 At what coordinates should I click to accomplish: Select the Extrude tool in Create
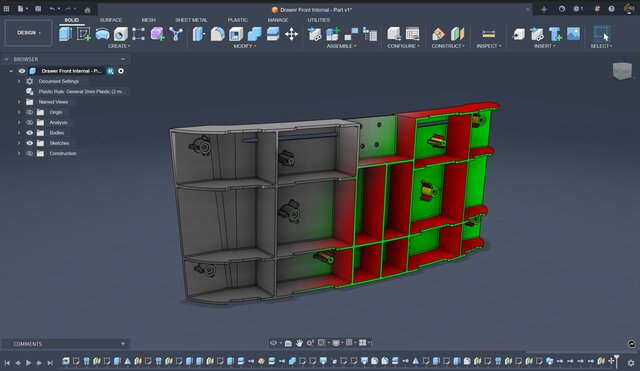tap(65, 34)
